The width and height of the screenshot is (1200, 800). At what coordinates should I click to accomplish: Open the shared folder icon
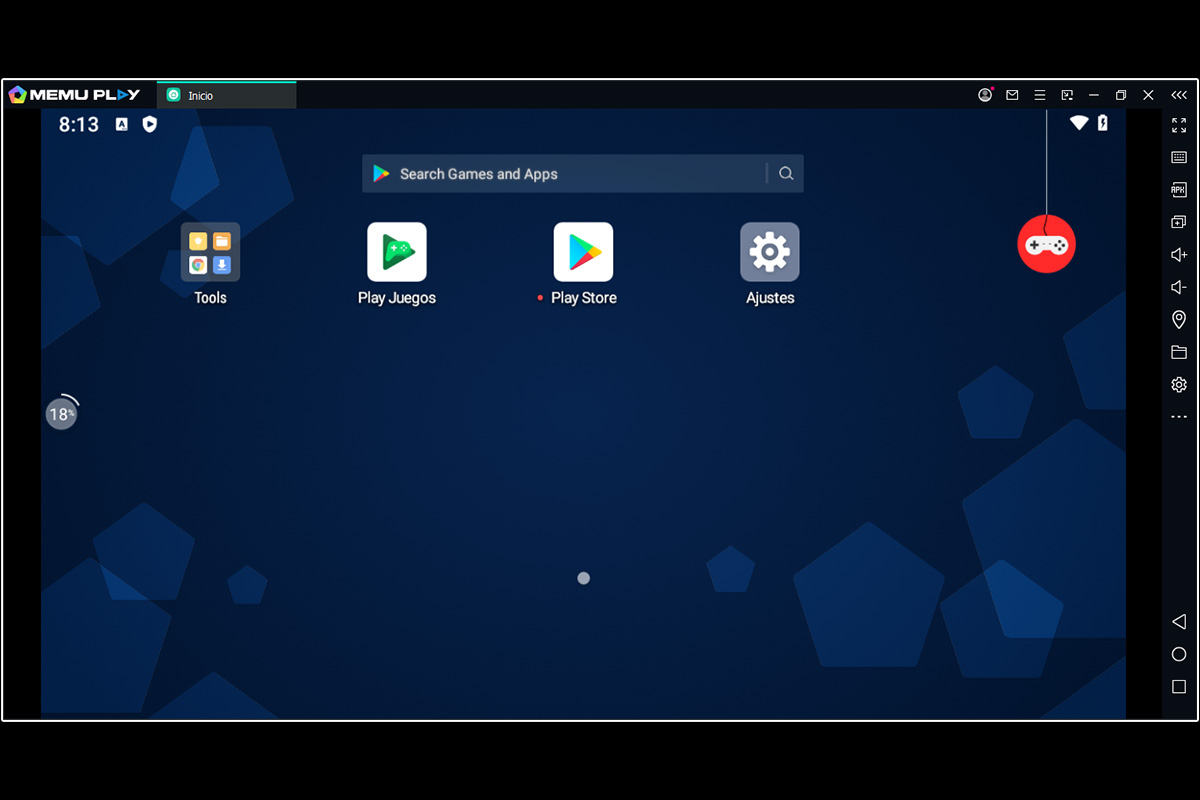(1179, 352)
